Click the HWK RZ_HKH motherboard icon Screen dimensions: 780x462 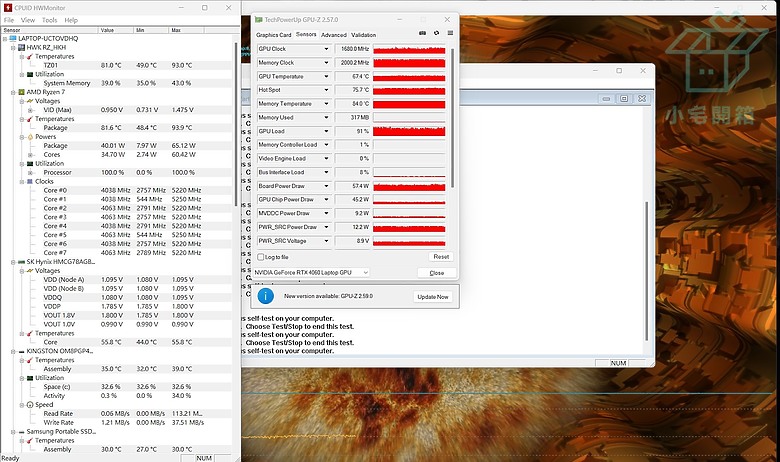(x=21, y=47)
